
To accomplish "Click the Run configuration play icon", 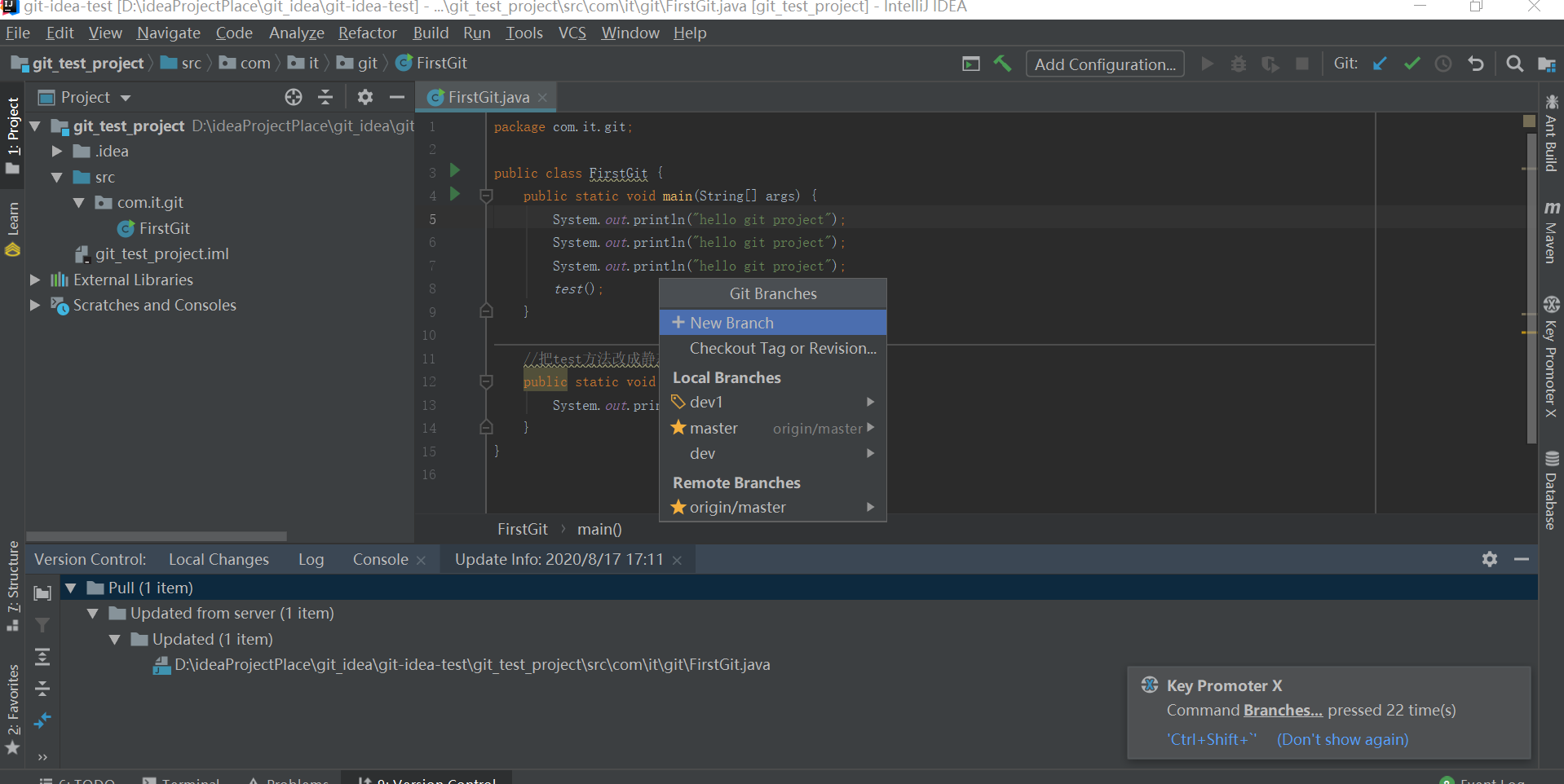I will coord(1207,64).
